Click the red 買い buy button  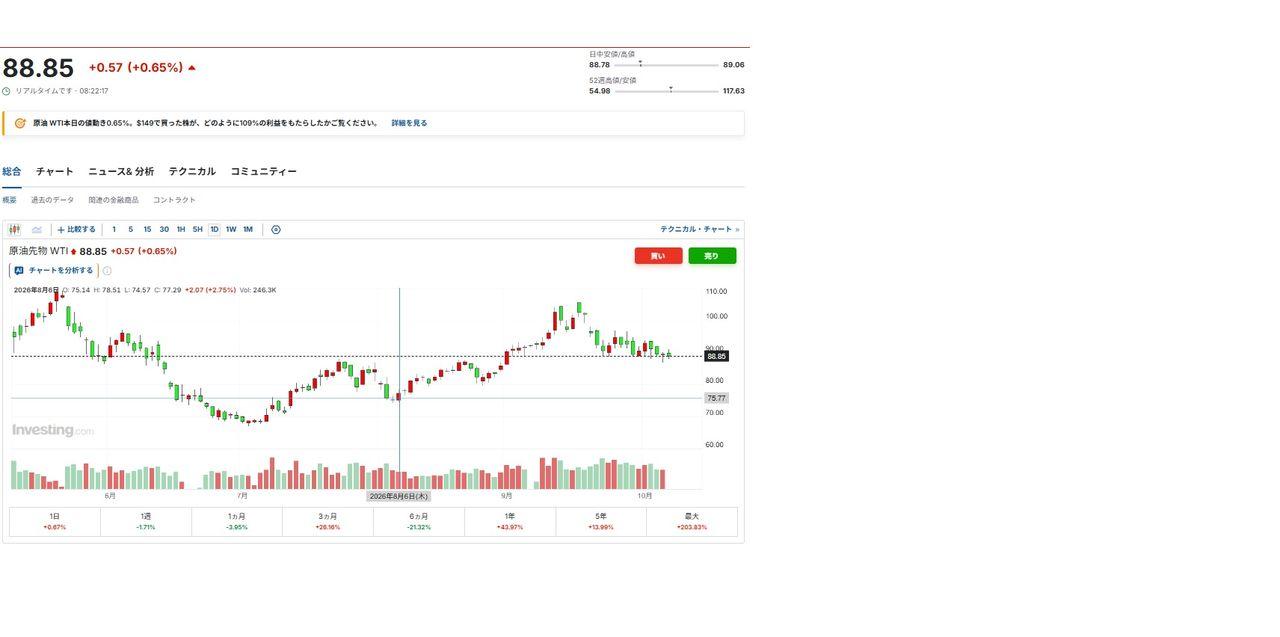pyautogui.click(x=658, y=256)
